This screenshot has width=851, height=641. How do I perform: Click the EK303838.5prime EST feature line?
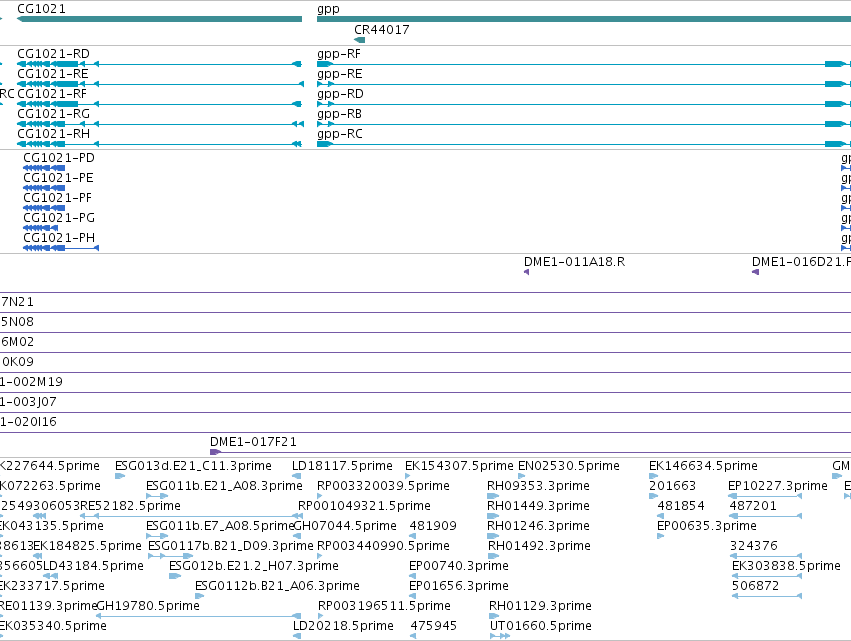[x=767, y=576]
